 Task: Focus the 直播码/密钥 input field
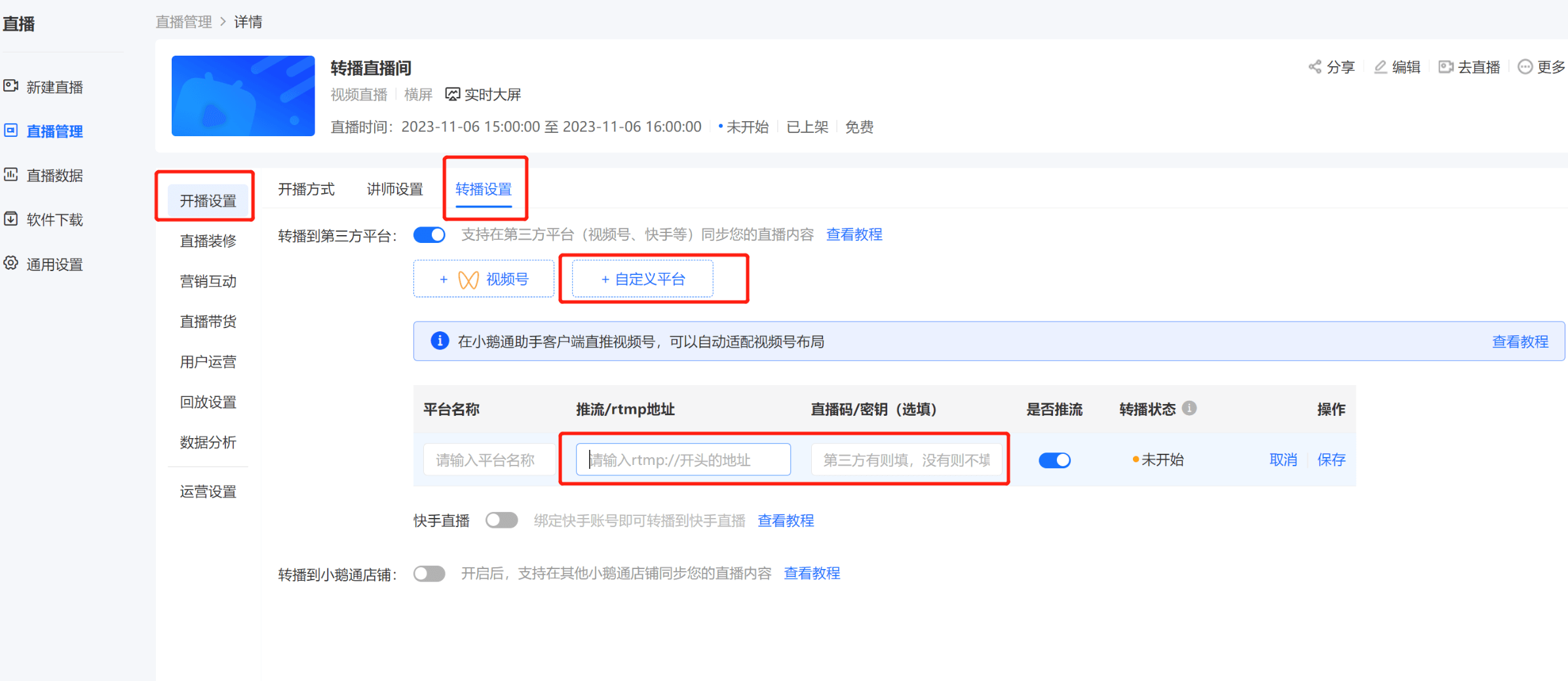(x=907, y=460)
